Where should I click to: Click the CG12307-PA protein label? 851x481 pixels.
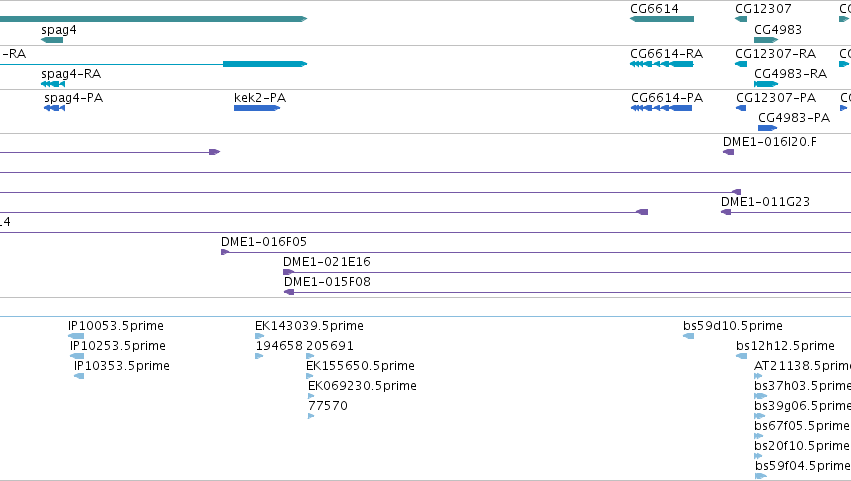776,98
